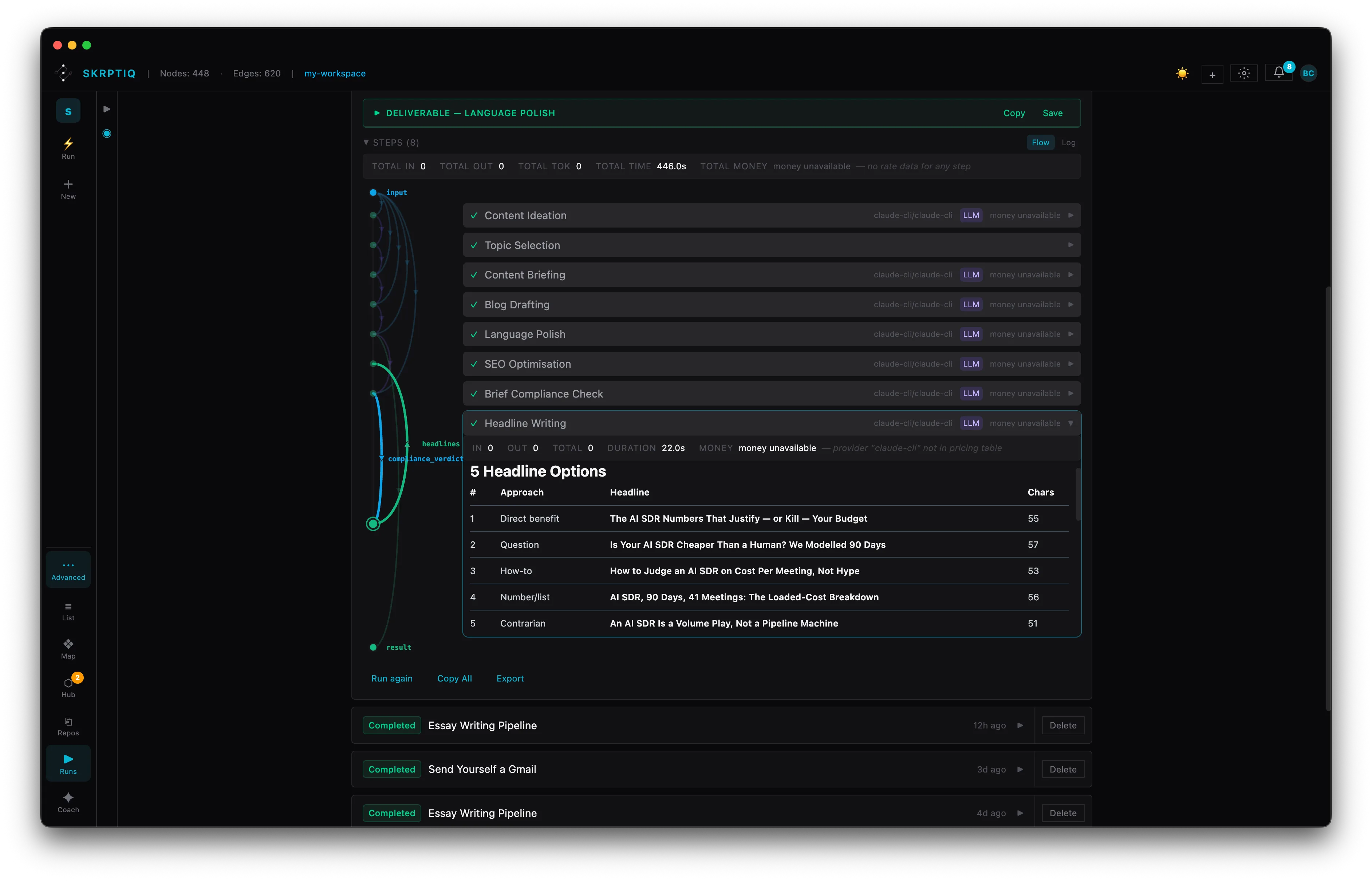The height and width of the screenshot is (881, 1372).
Task: Create new item with New plus icon
Action: tap(68, 189)
